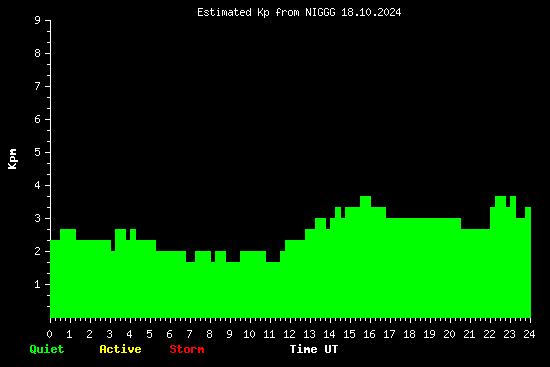This screenshot has width=550, height=367.
Task: Click the hour 20 tick label
Action: [x=449, y=334]
